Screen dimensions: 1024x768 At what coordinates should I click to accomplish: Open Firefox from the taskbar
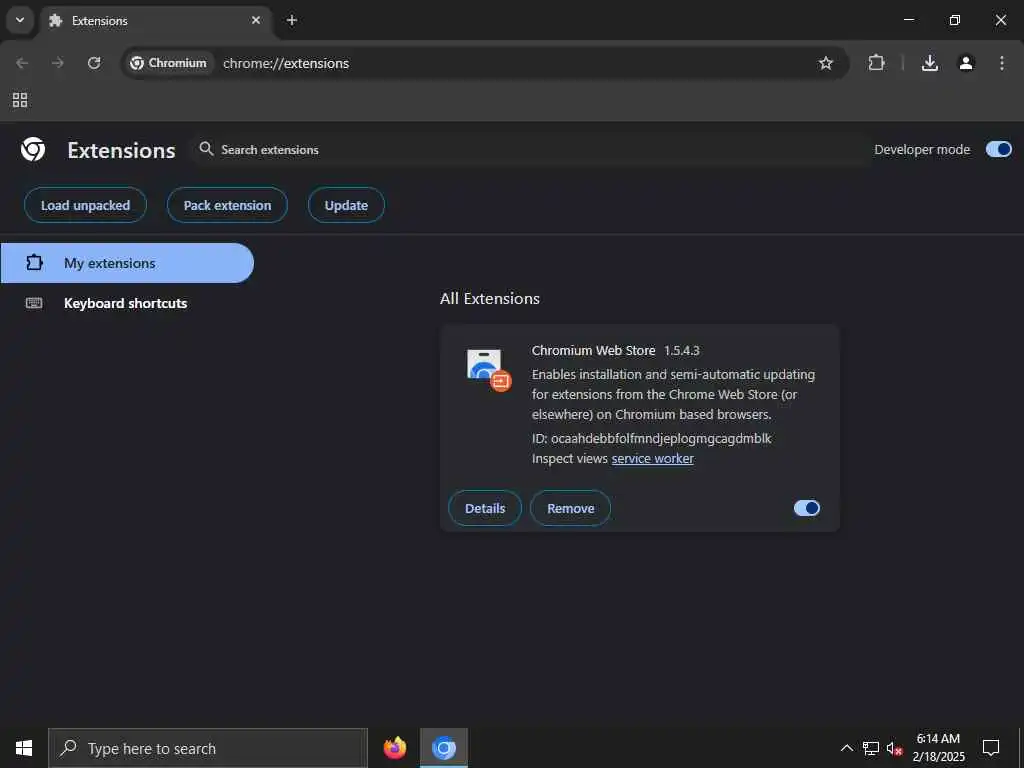click(x=395, y=748)
